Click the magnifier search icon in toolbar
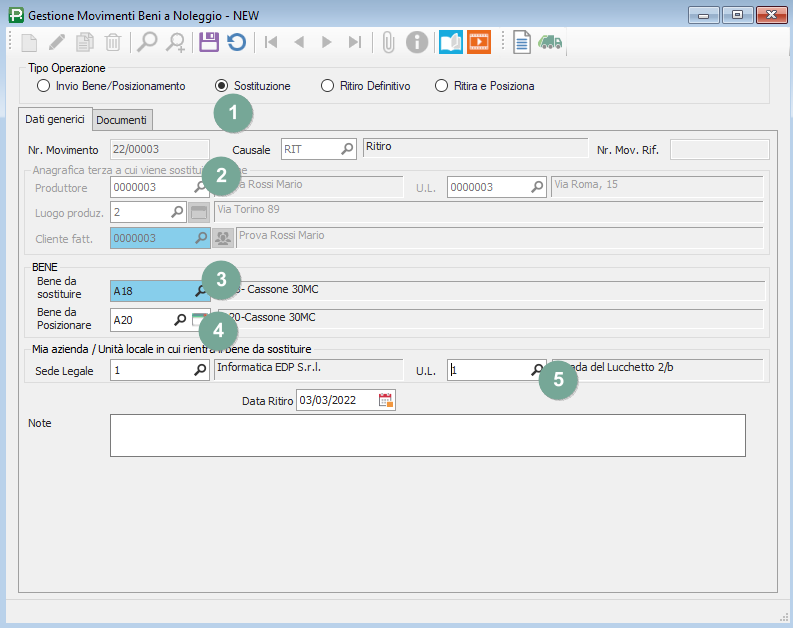The width and height of the screenshot is (793, 628). tap(147, 42)
